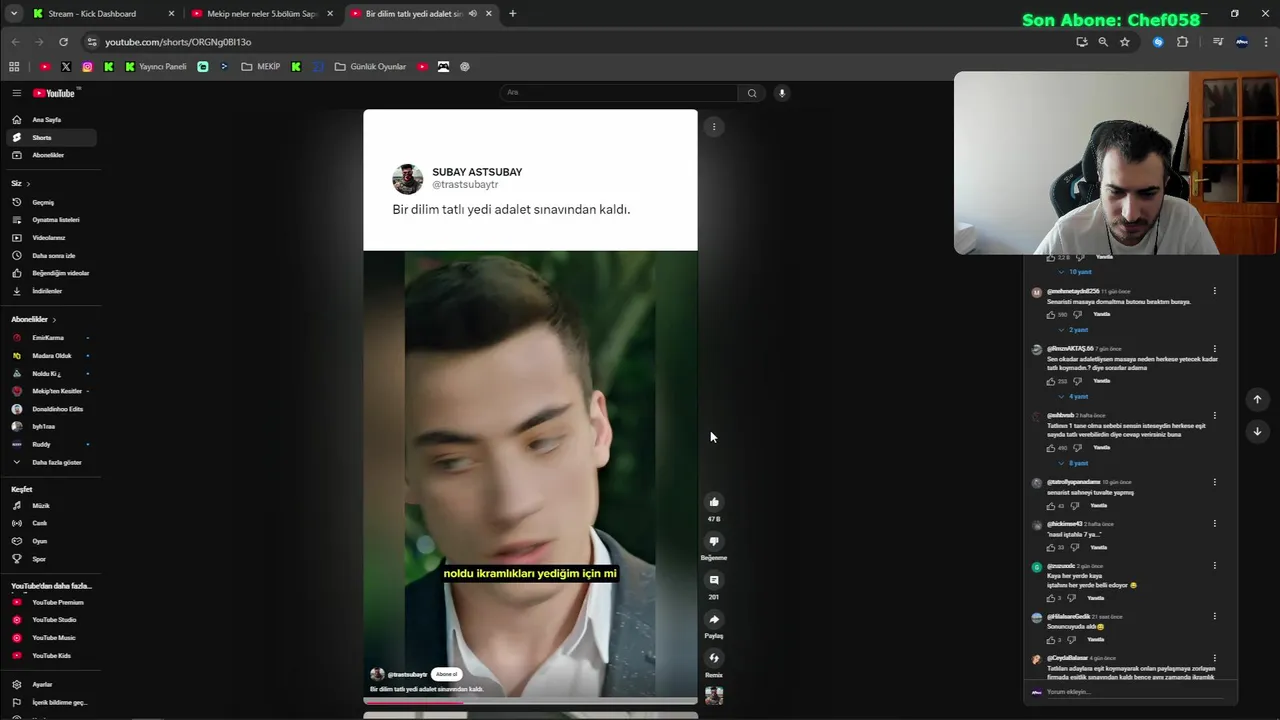Seek along the Short's progress bar
This screenshot has width=1280, height=720.
pyautogui.click(x=530, y=701)
